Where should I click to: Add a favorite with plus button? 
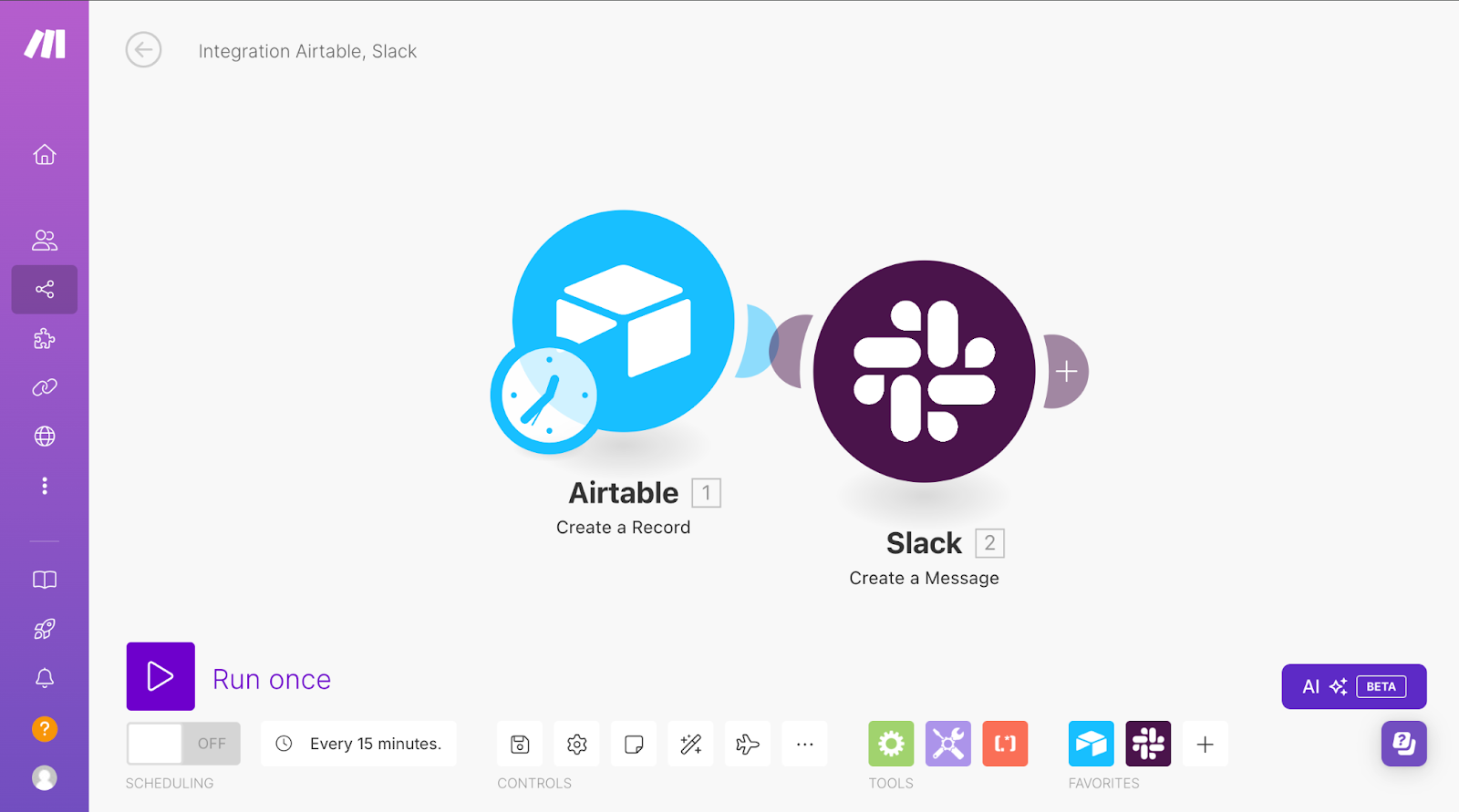point(1205,745)
